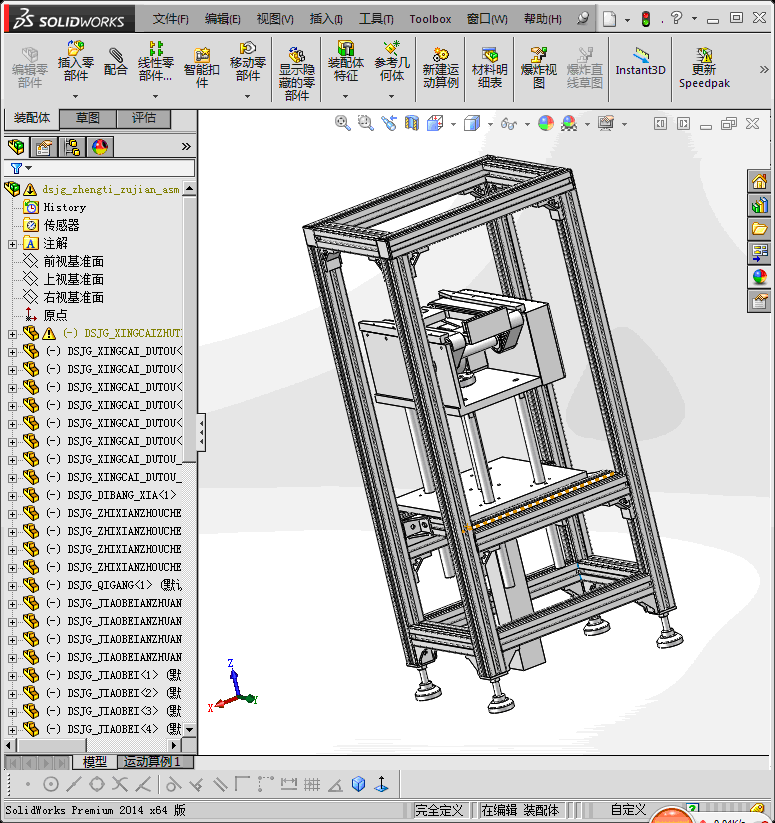Click the Zoom to Fit magnifier icon
775x823 pixels.
coord(342,123)
